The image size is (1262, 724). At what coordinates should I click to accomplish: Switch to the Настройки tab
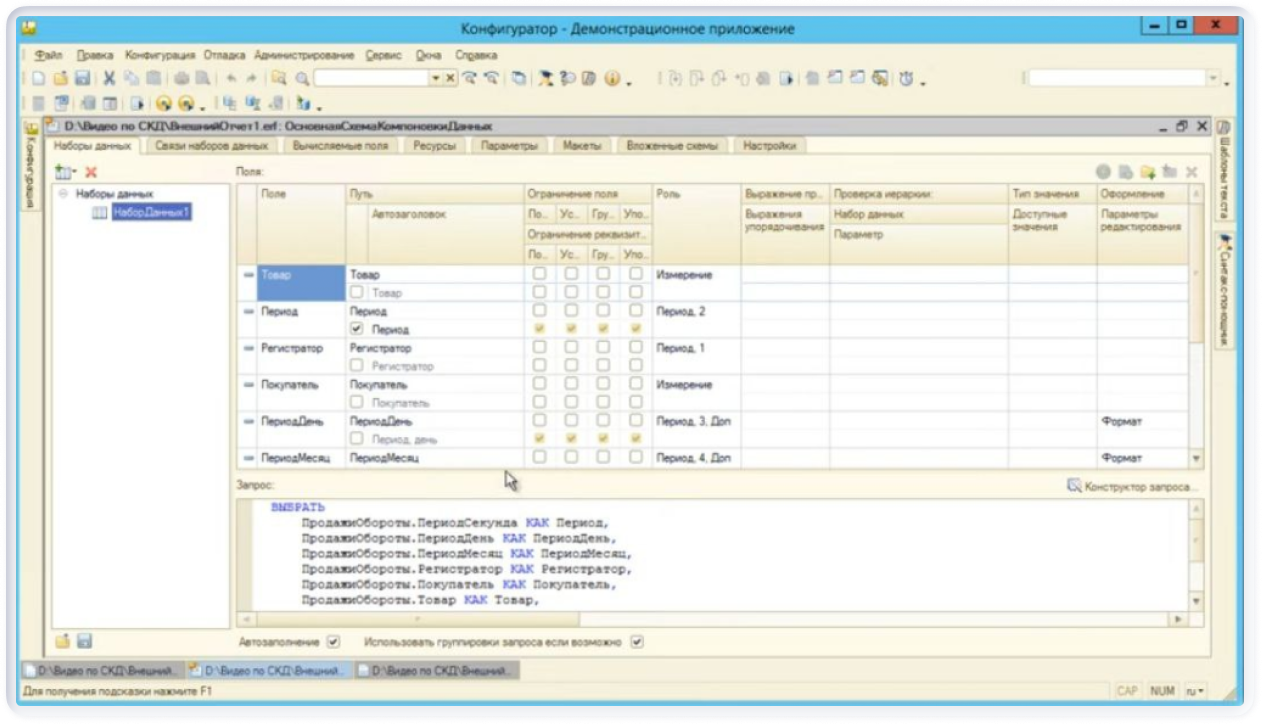[x=769, y=146]
